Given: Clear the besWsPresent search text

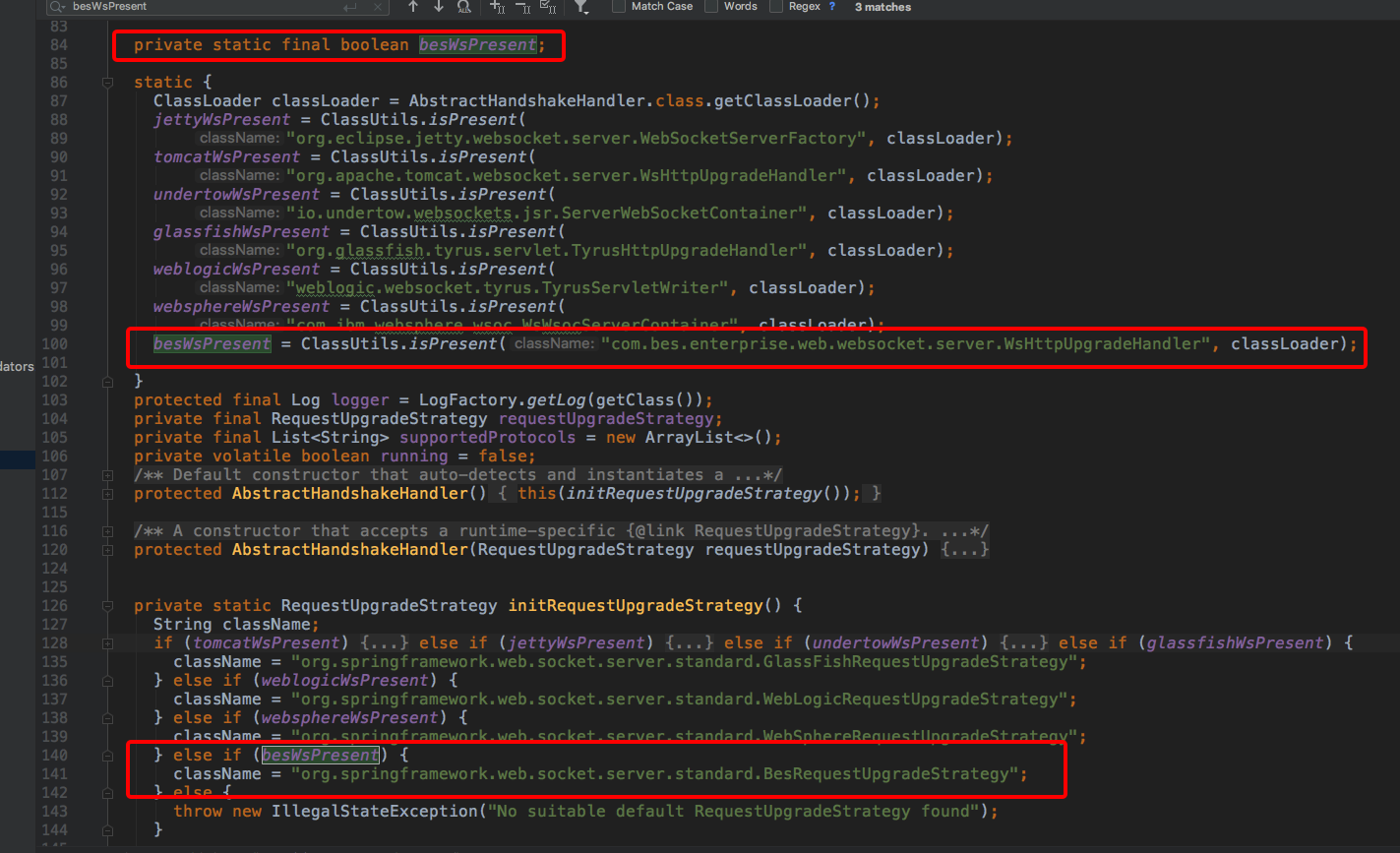Looking at the screenshot, I should tap(380, 7).
